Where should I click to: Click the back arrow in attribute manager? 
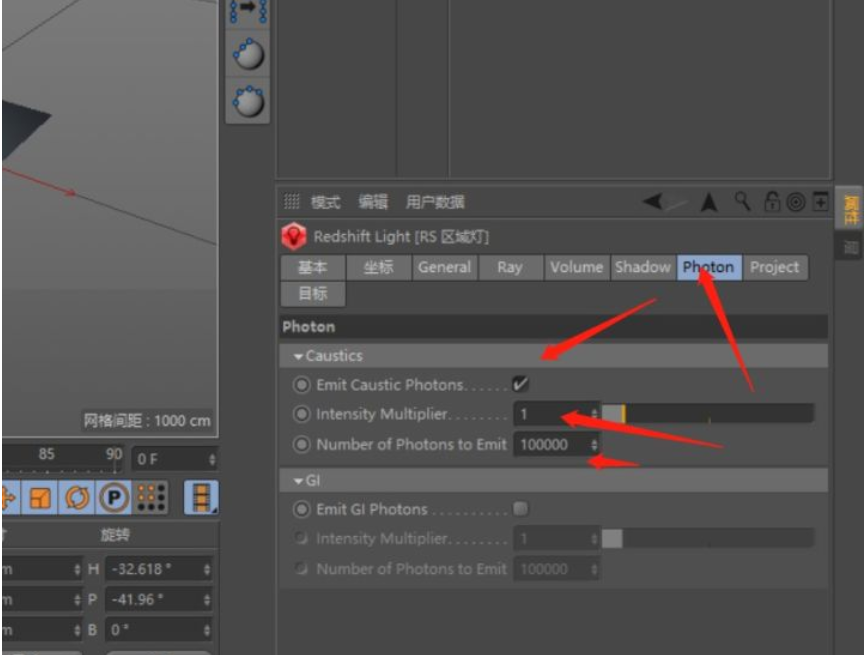tap(654, 202)
